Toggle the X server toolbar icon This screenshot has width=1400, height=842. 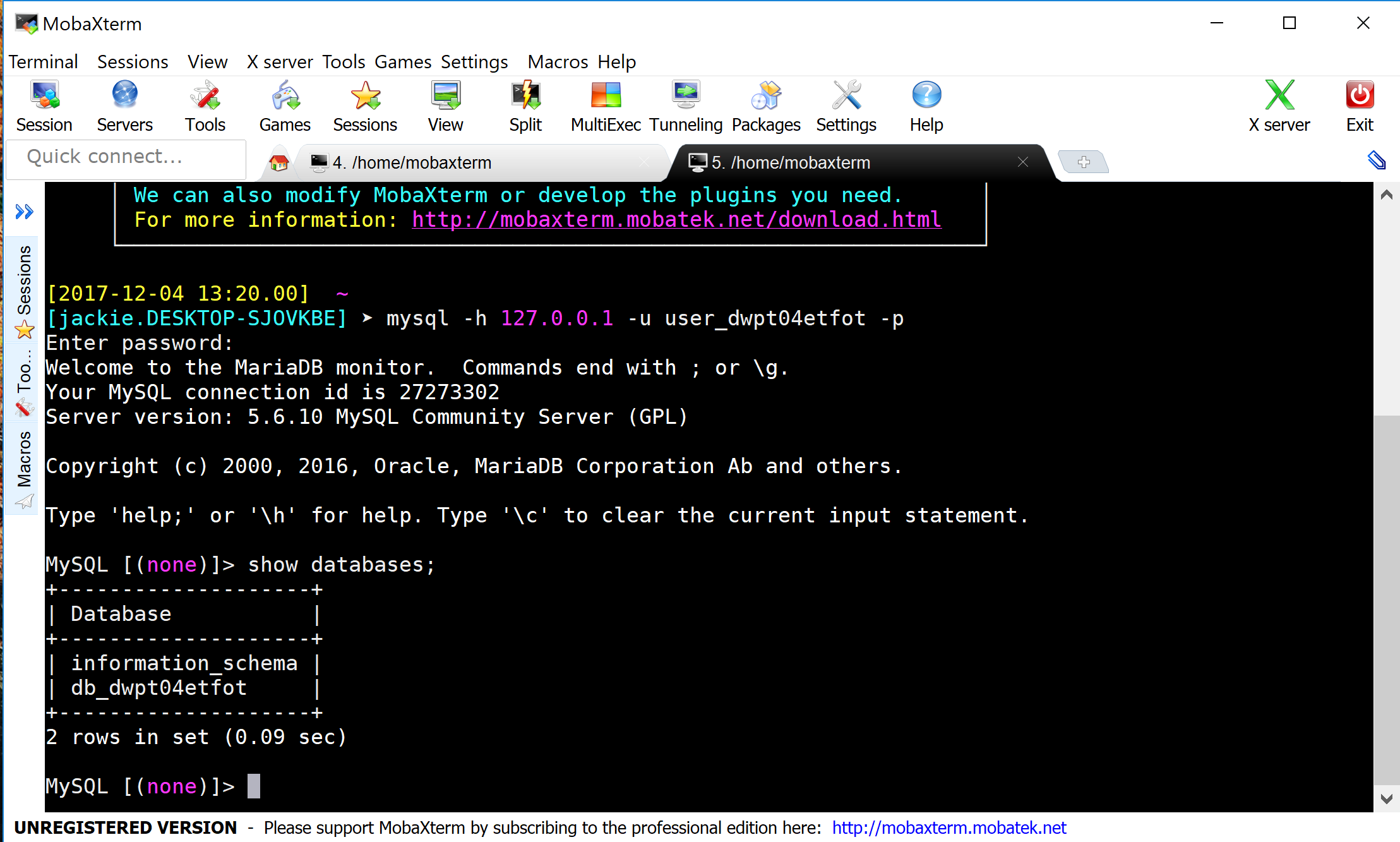tap(1279, 106)
